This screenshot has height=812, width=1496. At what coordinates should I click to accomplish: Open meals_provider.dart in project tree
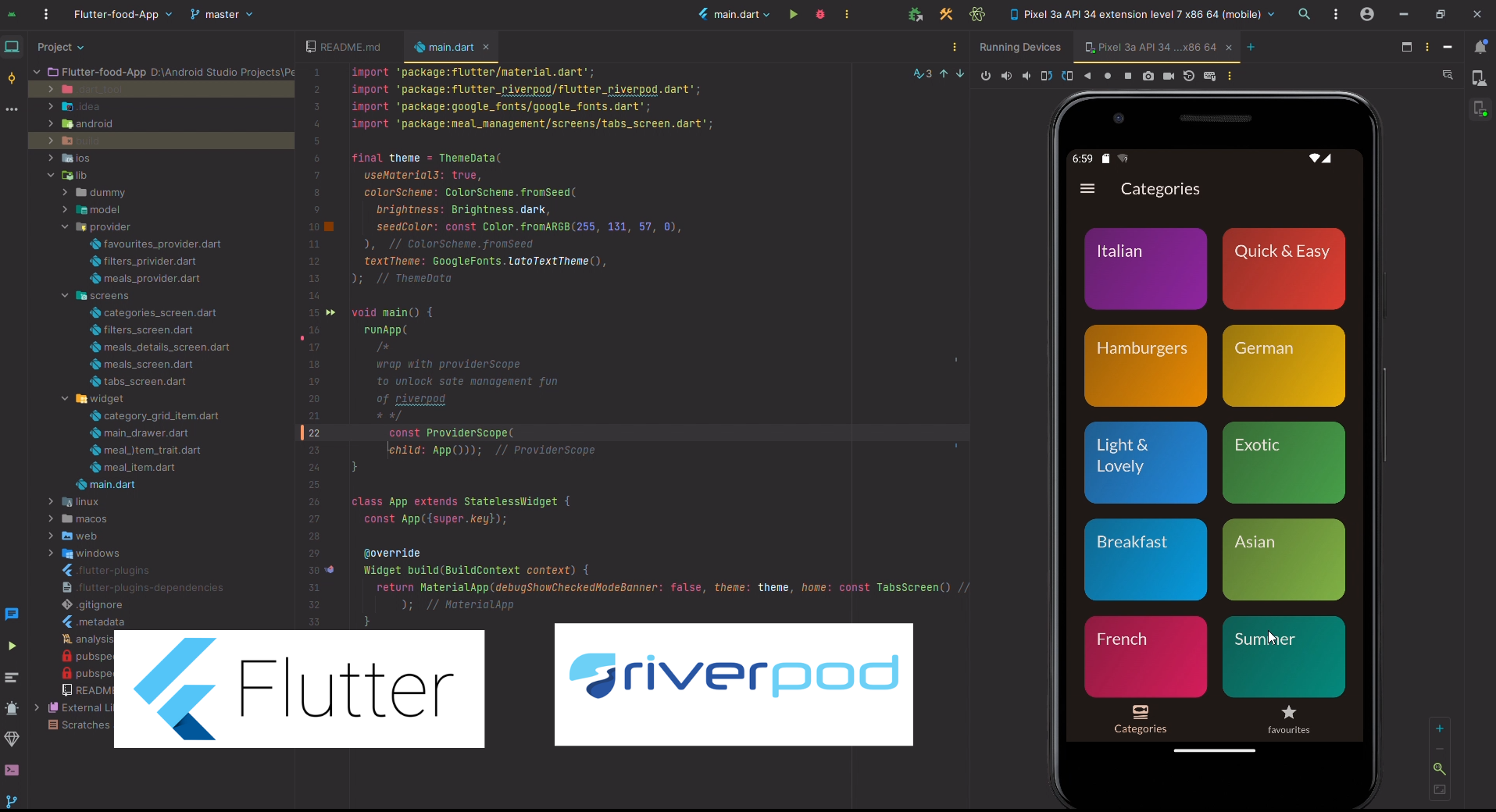pos(151,278)
